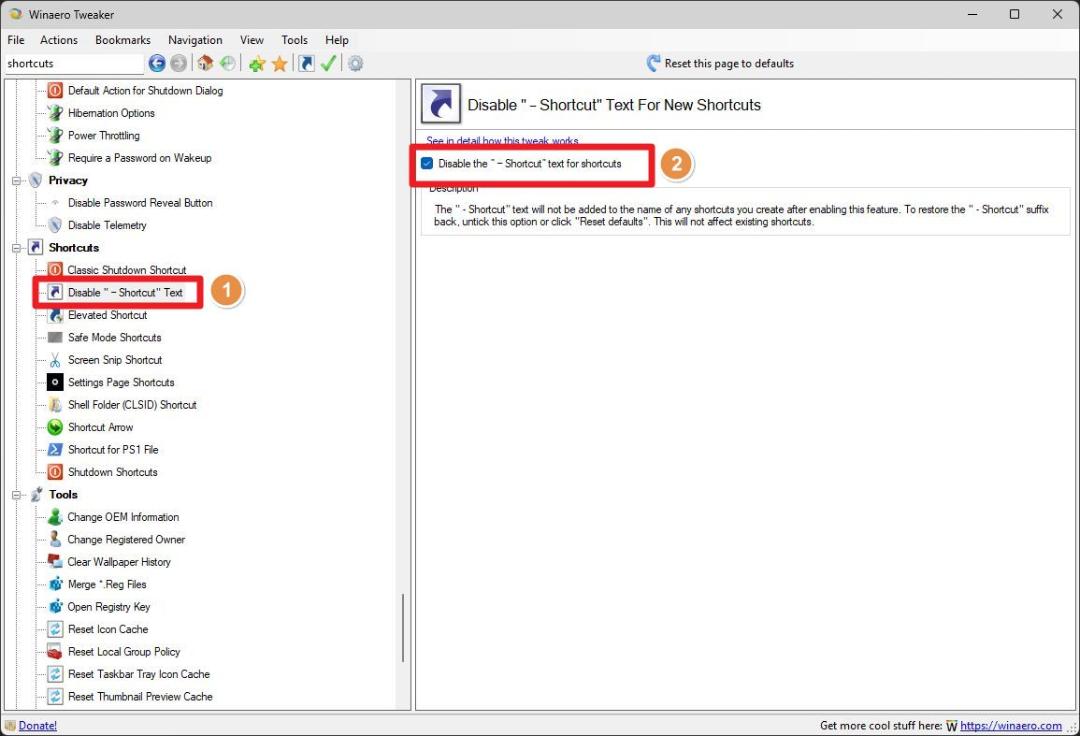Open the View menu
The image size is (1080, 736).
[251, 40]
